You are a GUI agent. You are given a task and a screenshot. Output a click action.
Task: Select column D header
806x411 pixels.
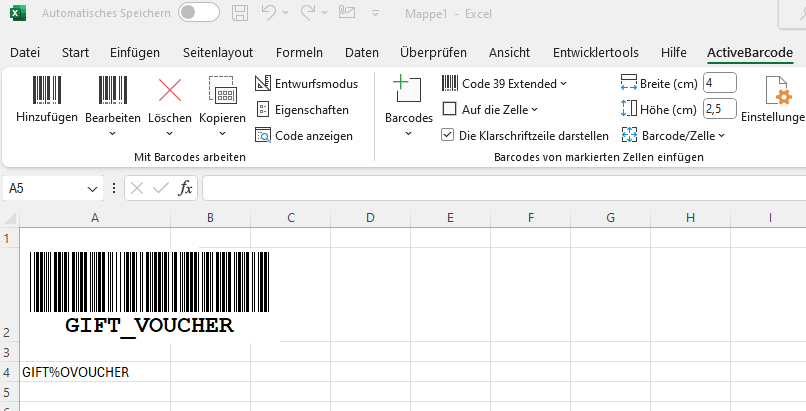click(x=370, y=218)
